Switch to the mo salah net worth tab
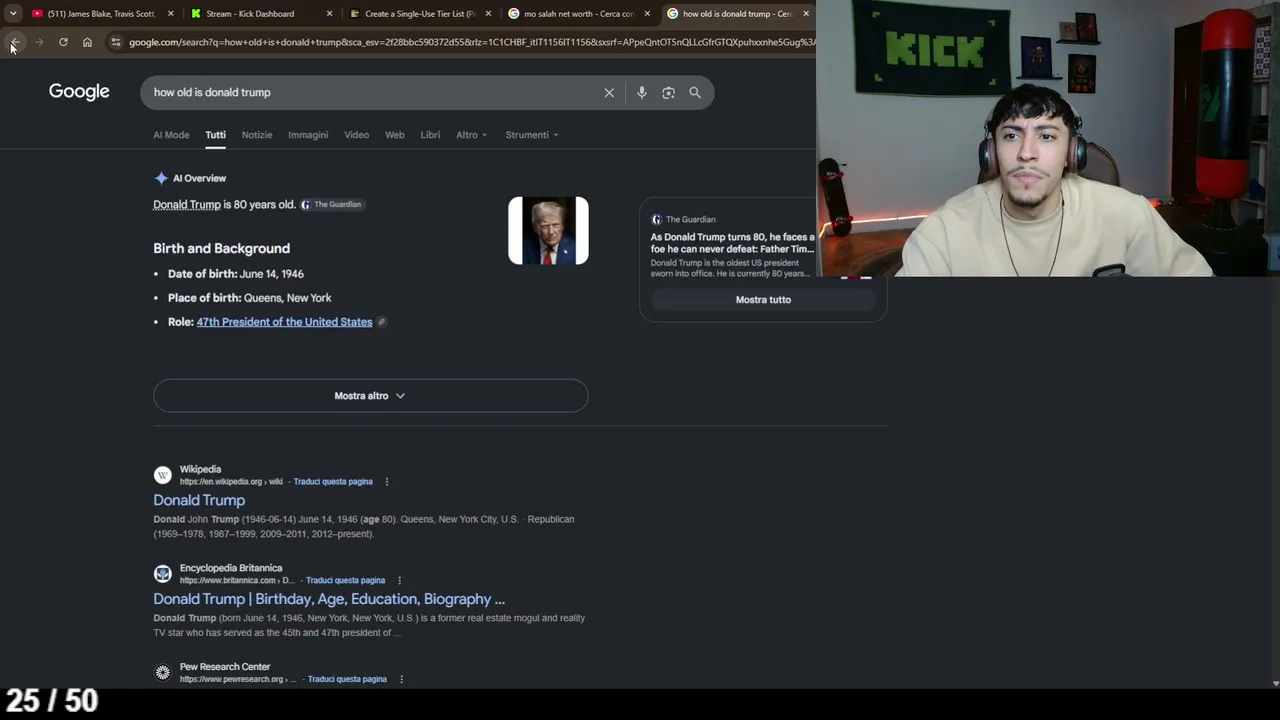The height and width of the screenshot is (720, 1280). tap(578, 14)
